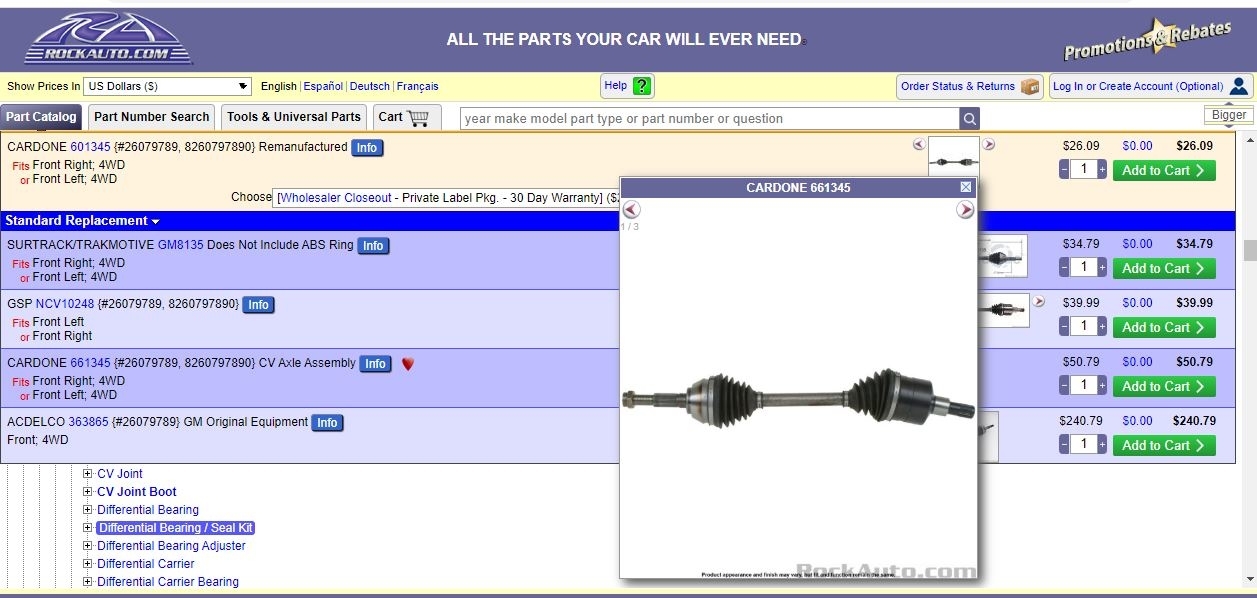Increase quantity for $50.79 item
This screenshot has height=598, width=1257.
(x=1102, y=387)
